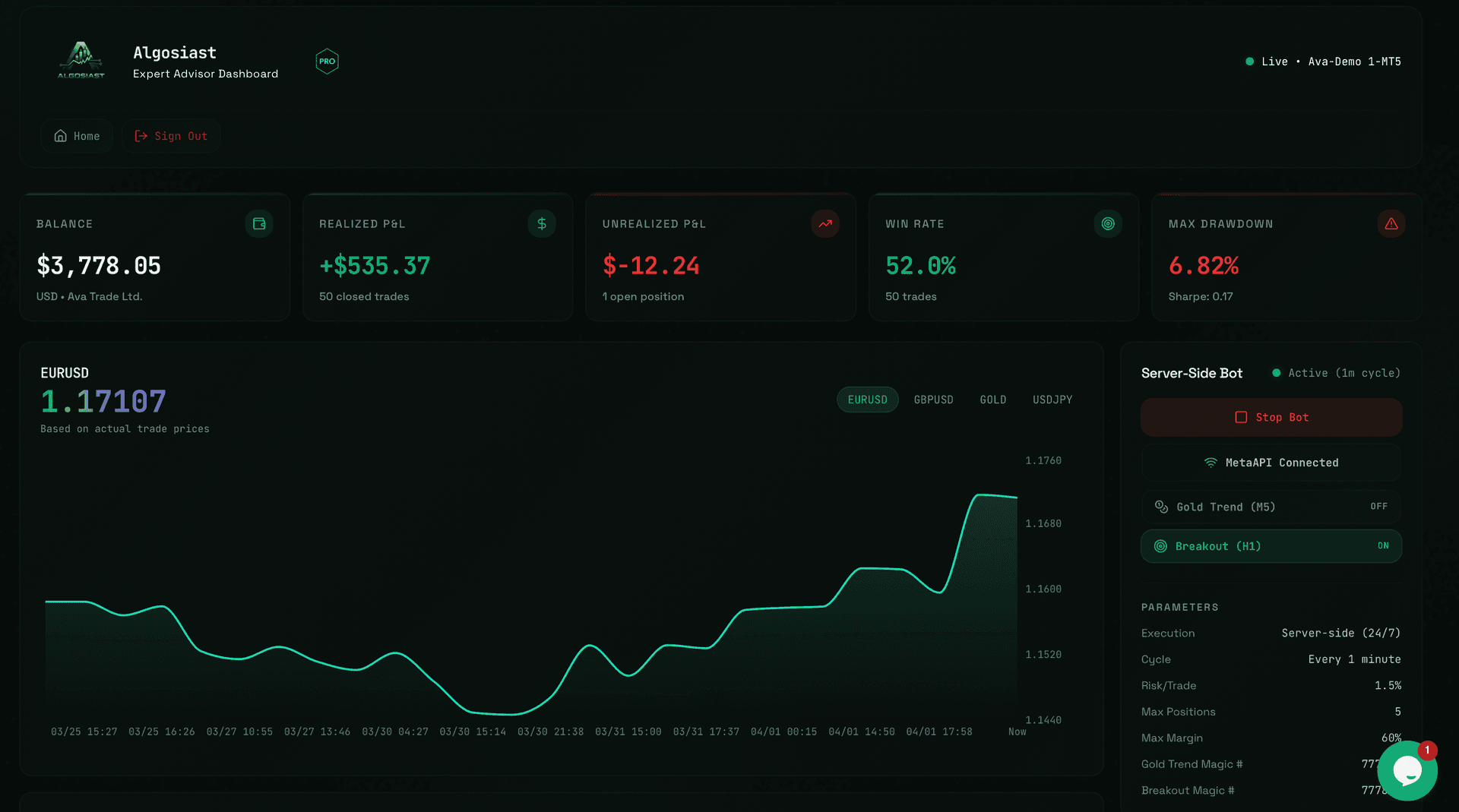Viewport: 1459px width, 812px height.
Task: Click the PRO hexagon badge
Action: [x=327, y=62]
